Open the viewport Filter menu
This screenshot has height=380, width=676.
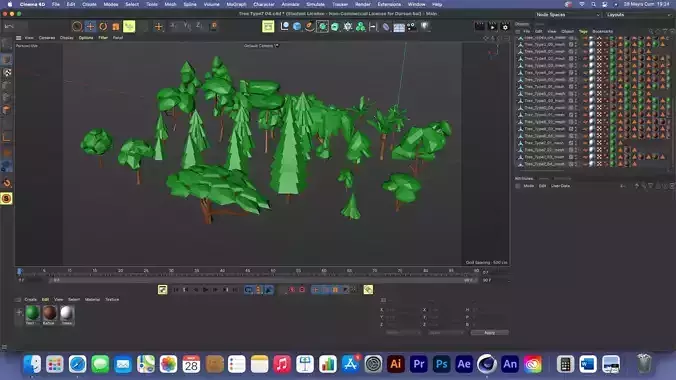click(103, 38)
